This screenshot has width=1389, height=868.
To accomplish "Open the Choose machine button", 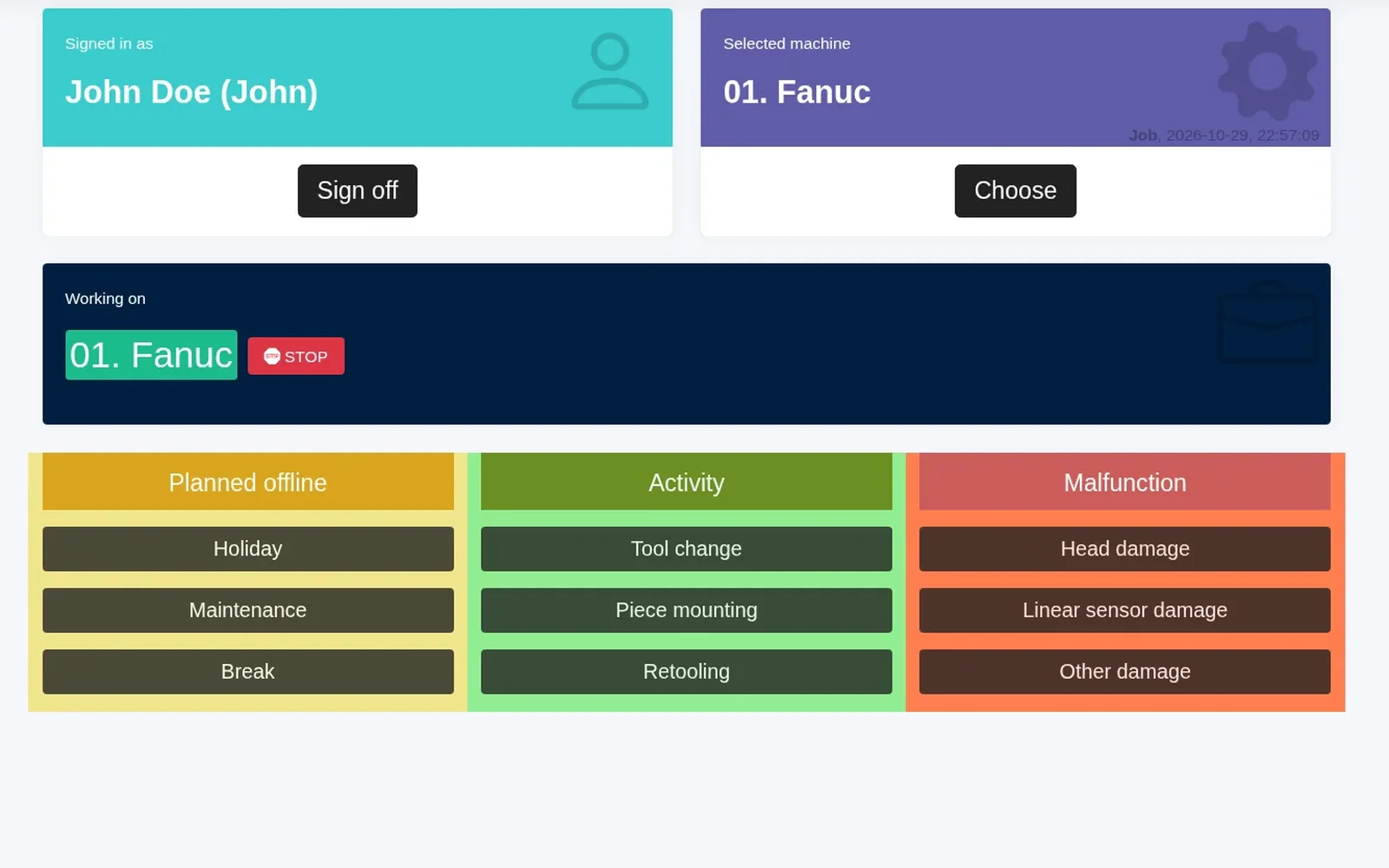I will [x=1015, y=191].
